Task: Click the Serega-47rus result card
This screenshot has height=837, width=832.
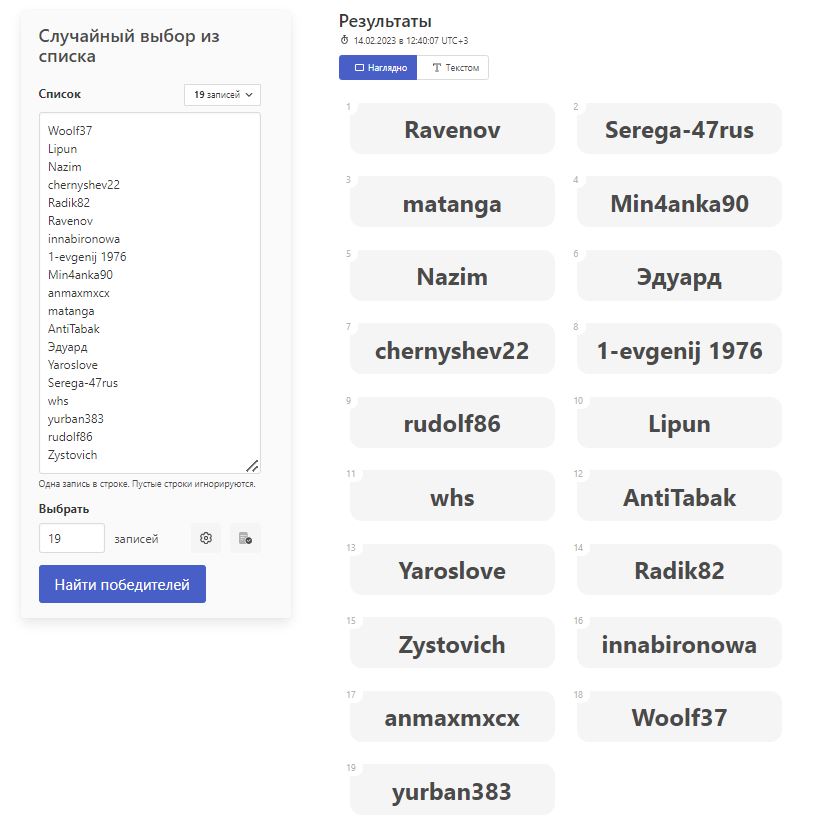Action: point(679,130)
